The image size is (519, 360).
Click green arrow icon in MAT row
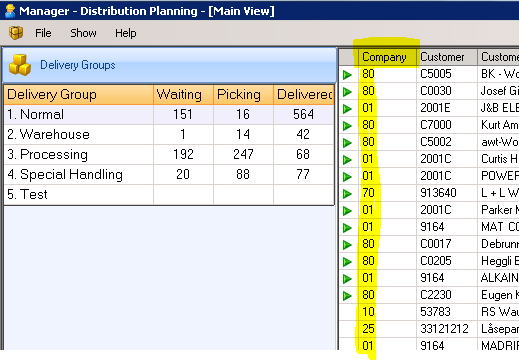pos(347,227)
